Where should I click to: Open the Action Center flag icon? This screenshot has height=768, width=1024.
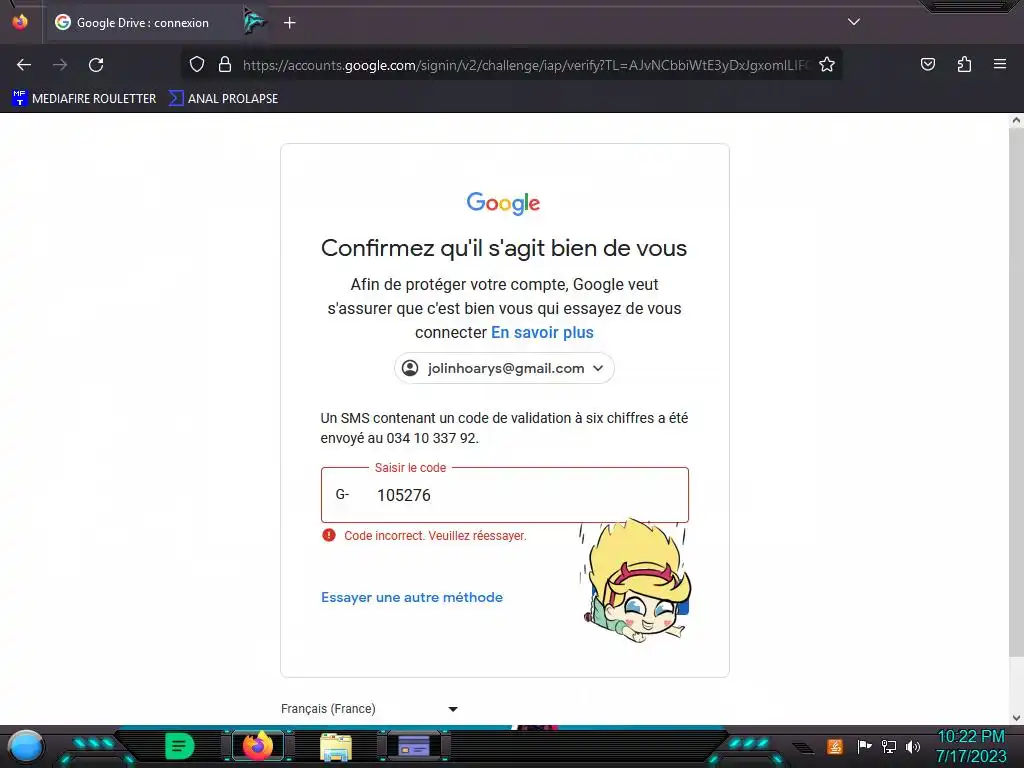pos(864,746)
